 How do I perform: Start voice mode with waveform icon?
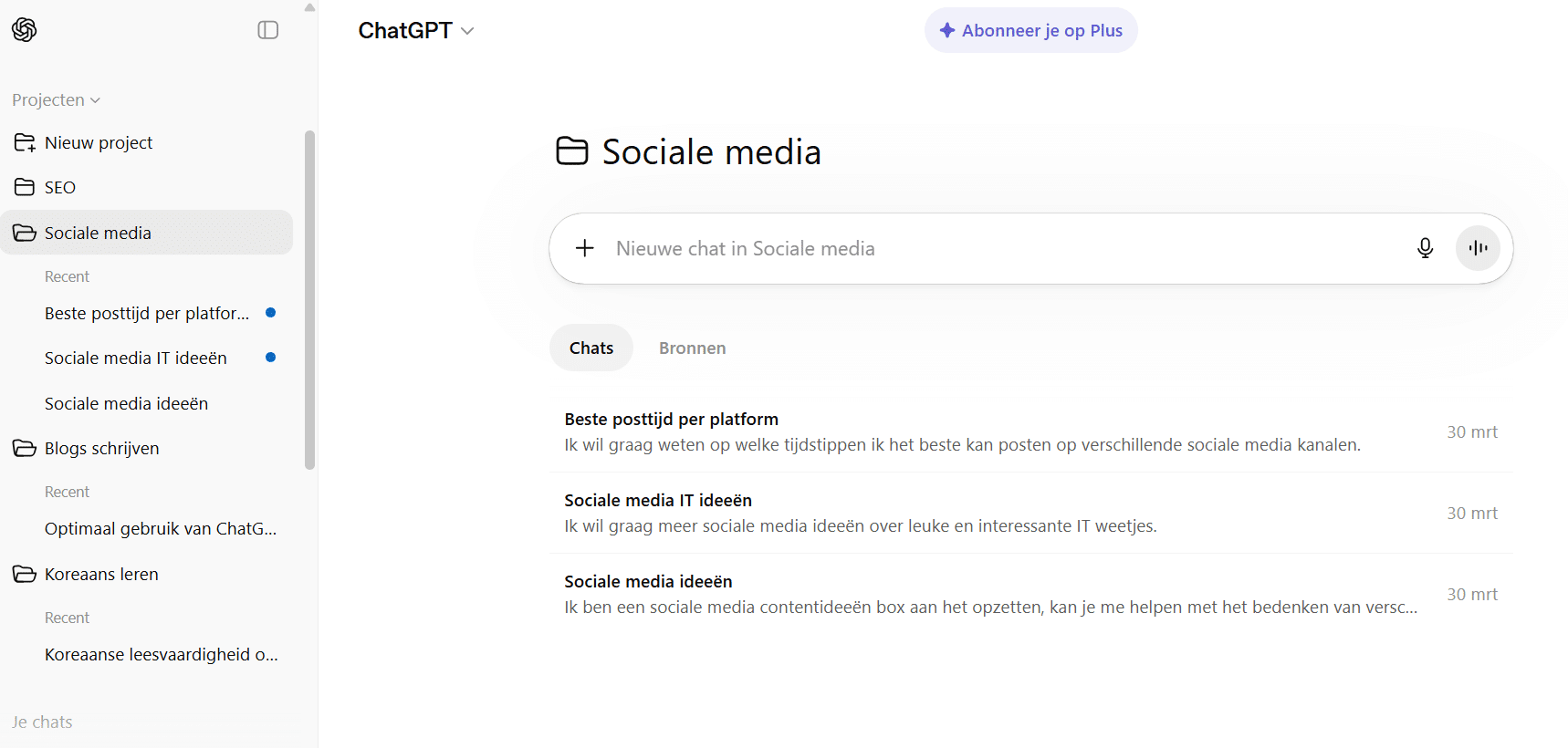click(1478, 248)
